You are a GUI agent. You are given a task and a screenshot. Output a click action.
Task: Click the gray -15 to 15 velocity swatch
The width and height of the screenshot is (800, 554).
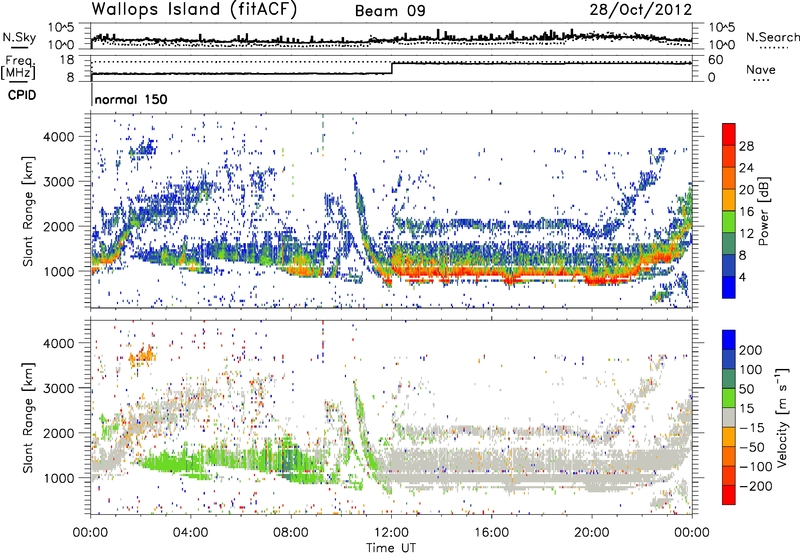[729, 417]
